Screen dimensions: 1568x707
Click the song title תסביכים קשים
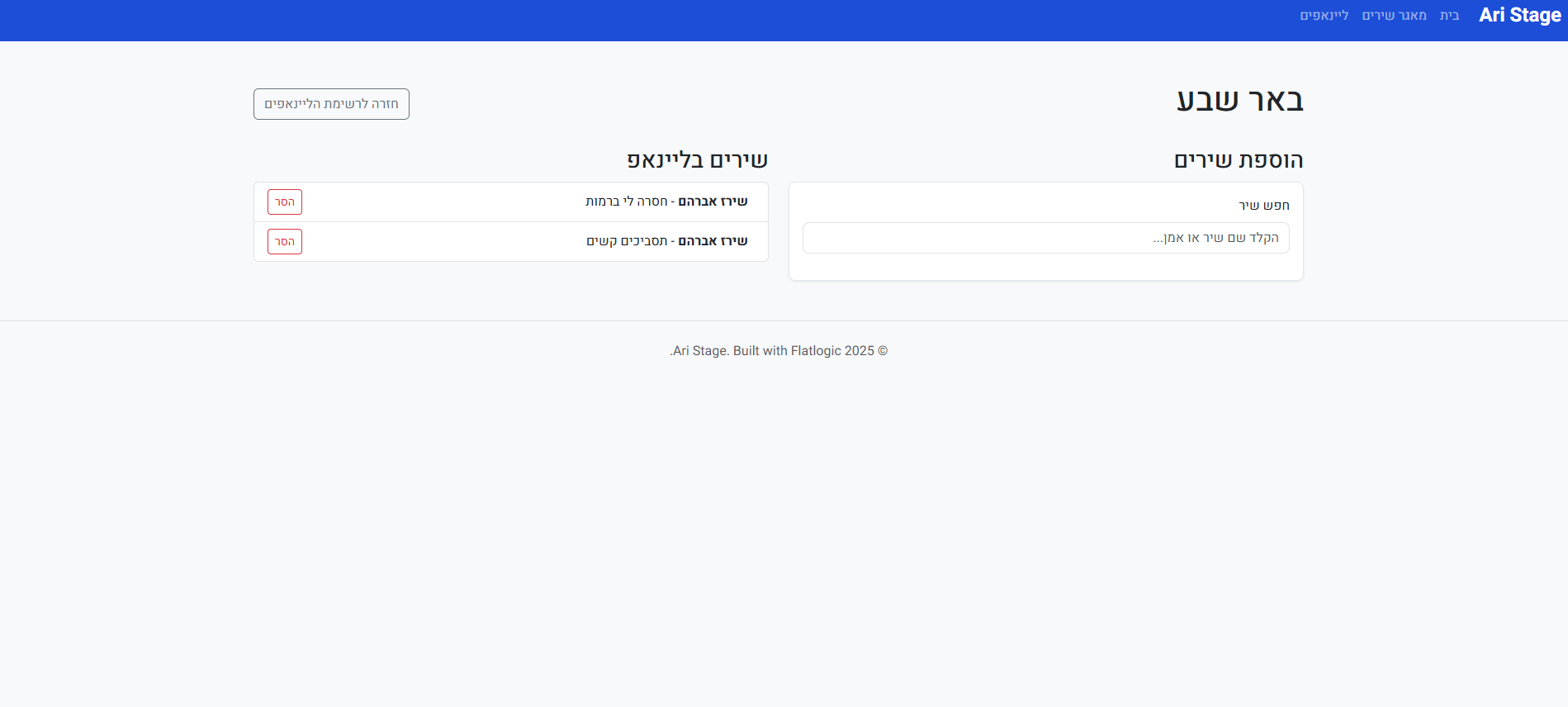(627, 241)
